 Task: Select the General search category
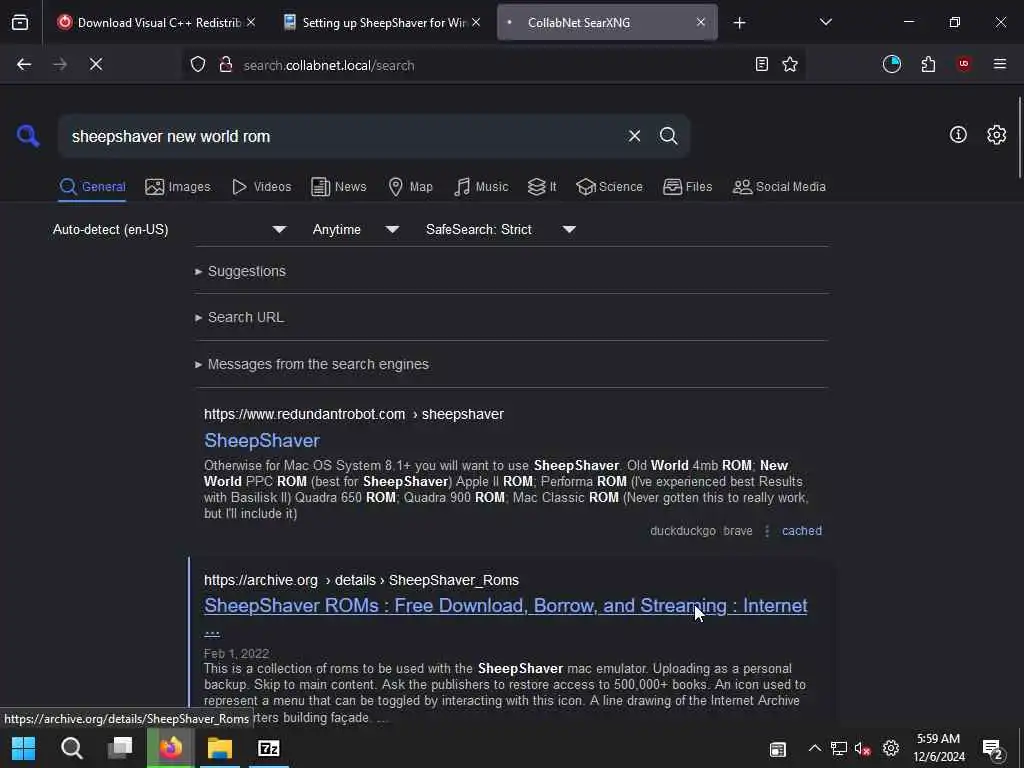(92, 187)
